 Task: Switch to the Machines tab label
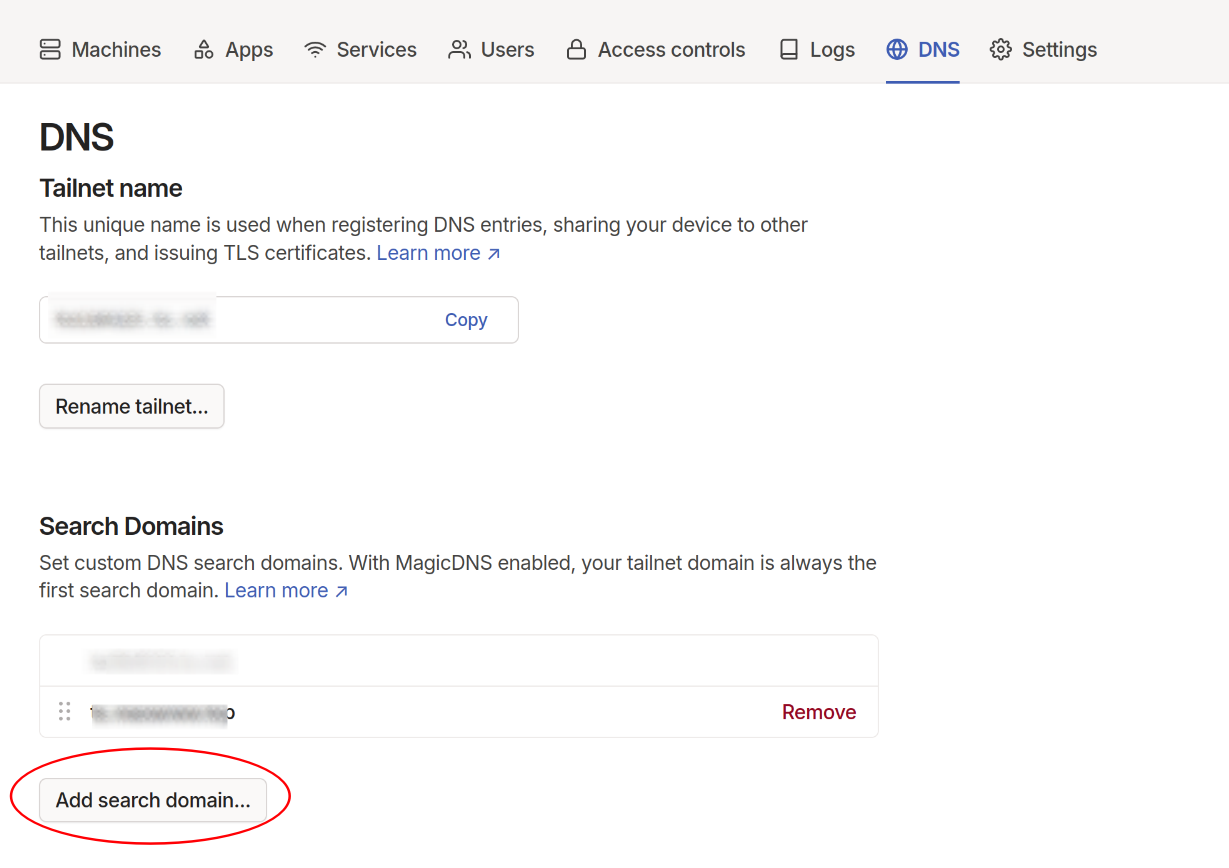point(116,50)
